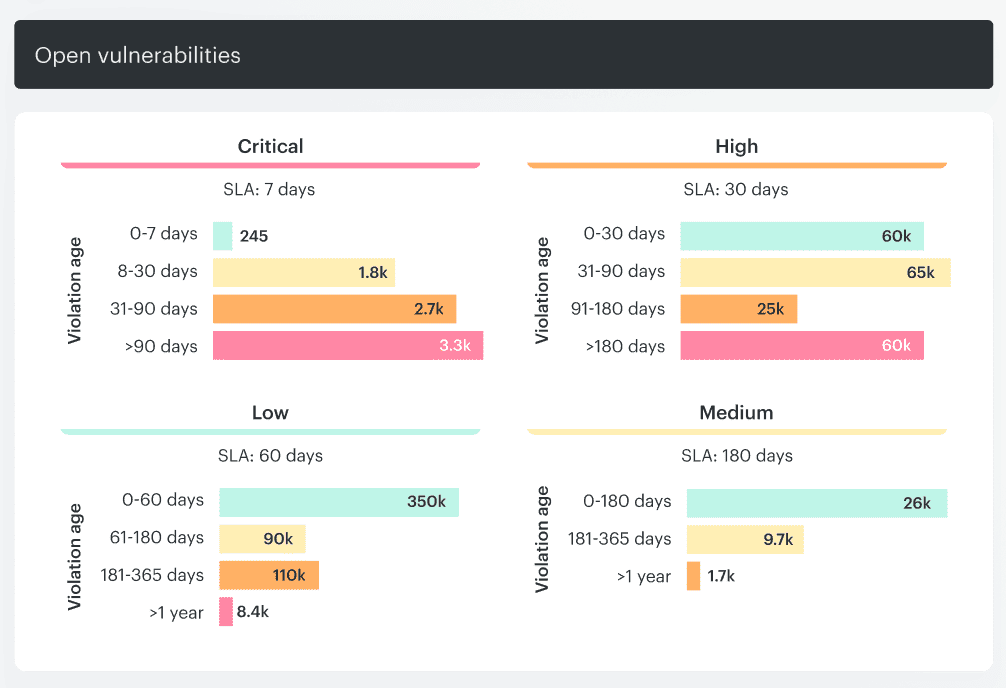Viewport: 1006px width, 688px height.
Task: Click the Critical severity heading
Action: coord(270,146)
